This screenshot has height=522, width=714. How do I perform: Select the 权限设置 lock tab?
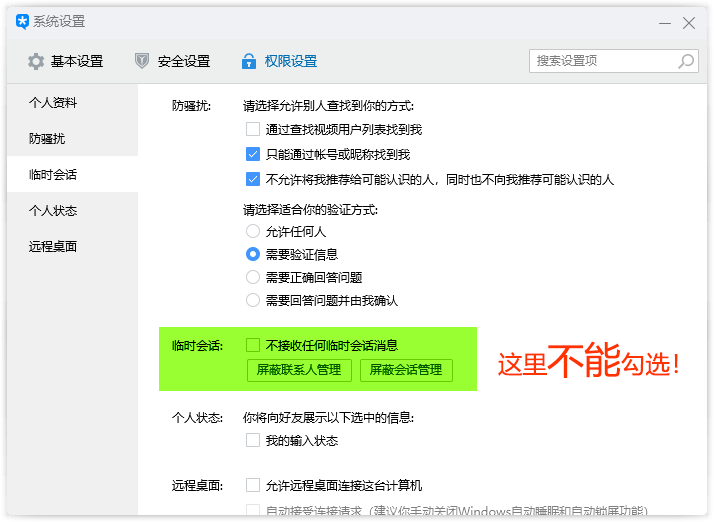coord(279,61)
